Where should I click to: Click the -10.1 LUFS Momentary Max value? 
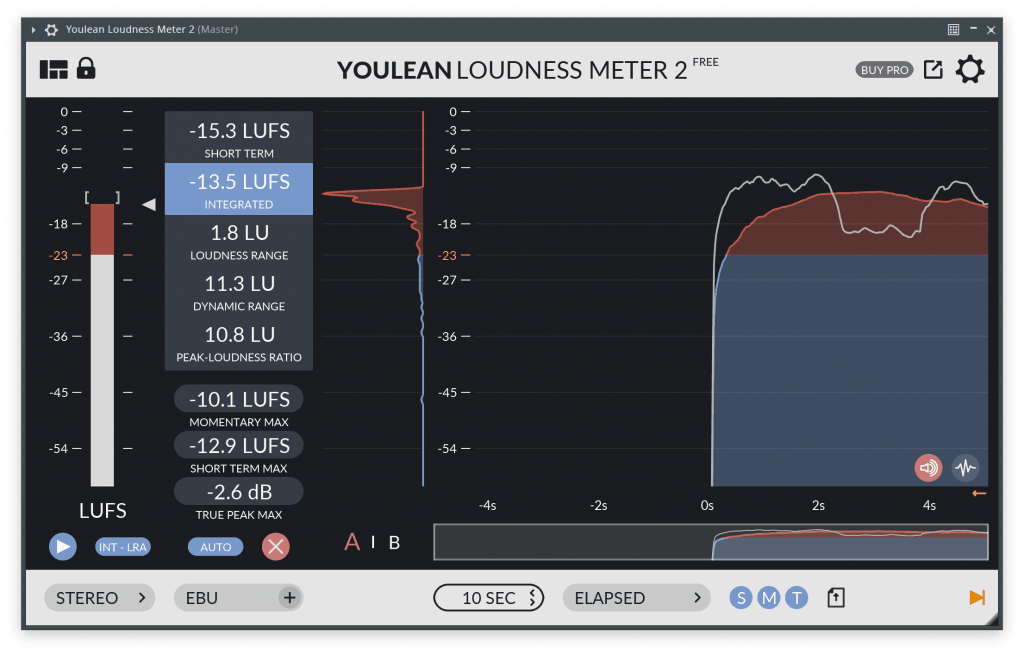point(239,399)
